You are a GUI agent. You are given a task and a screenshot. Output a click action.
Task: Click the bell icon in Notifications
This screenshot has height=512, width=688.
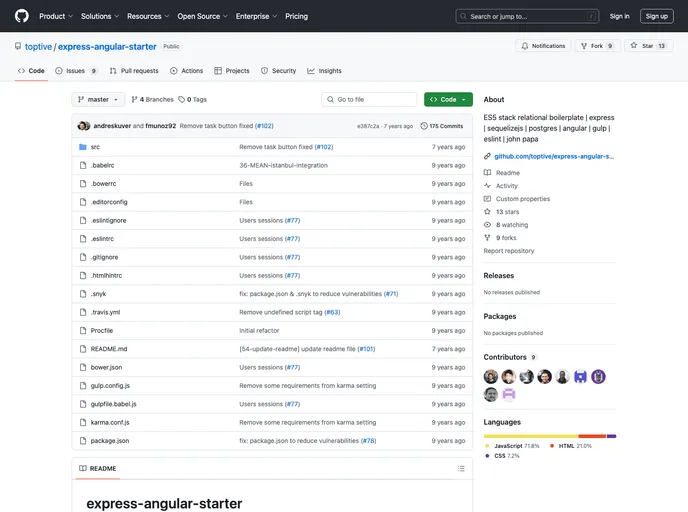click(524, 46)
